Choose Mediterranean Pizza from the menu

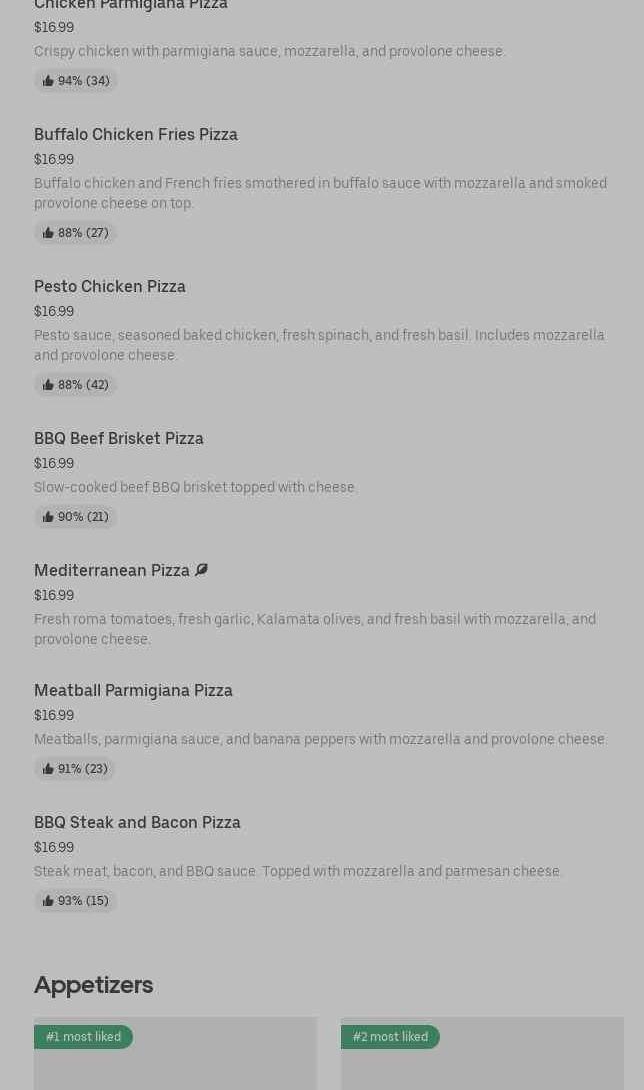click(112, 570)
